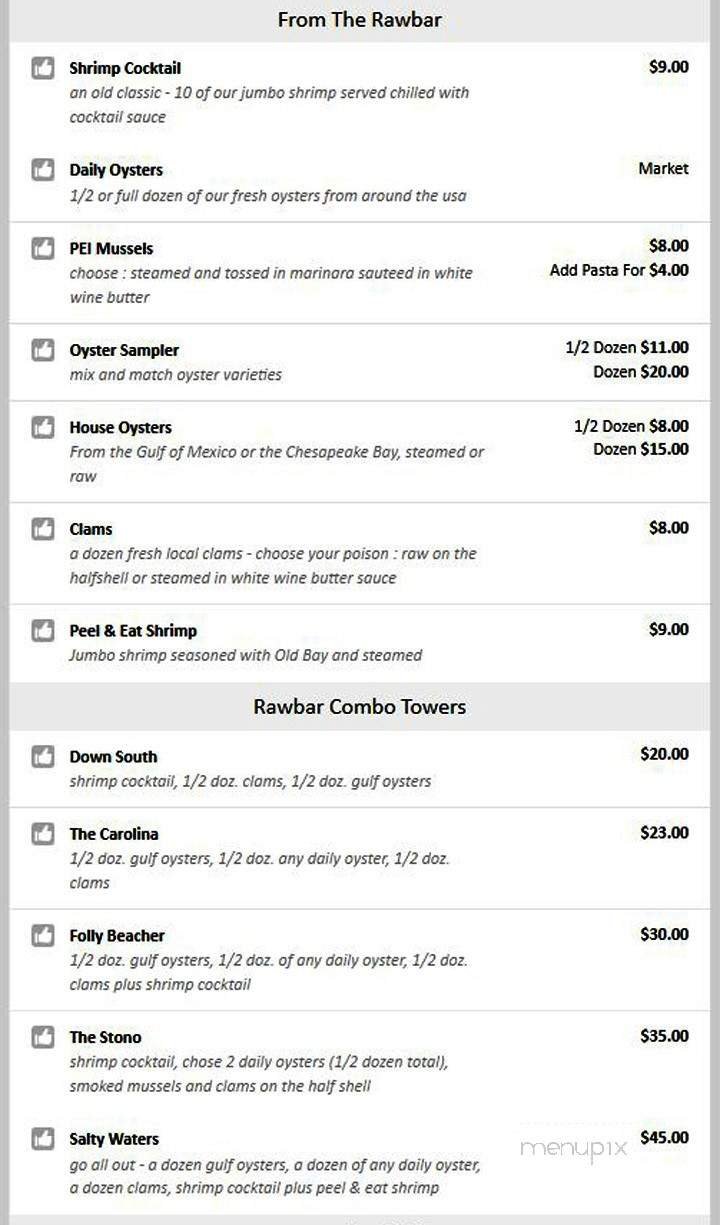Click the thumbs-up icon next to PEI Mussels
The height and width of the screenshot is (1225, 720).
pyautogui.click(x=42, y=248)
